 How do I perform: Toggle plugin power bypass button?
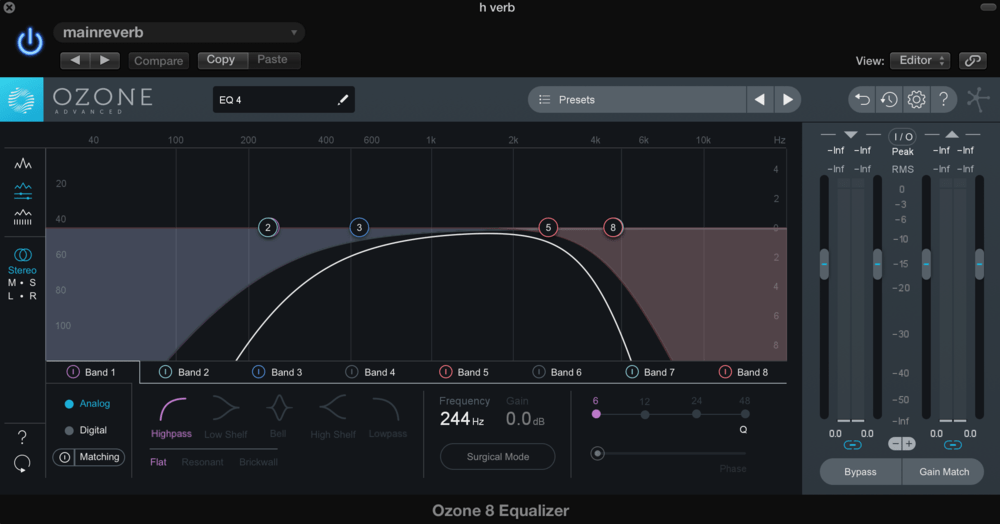[29, 43]
